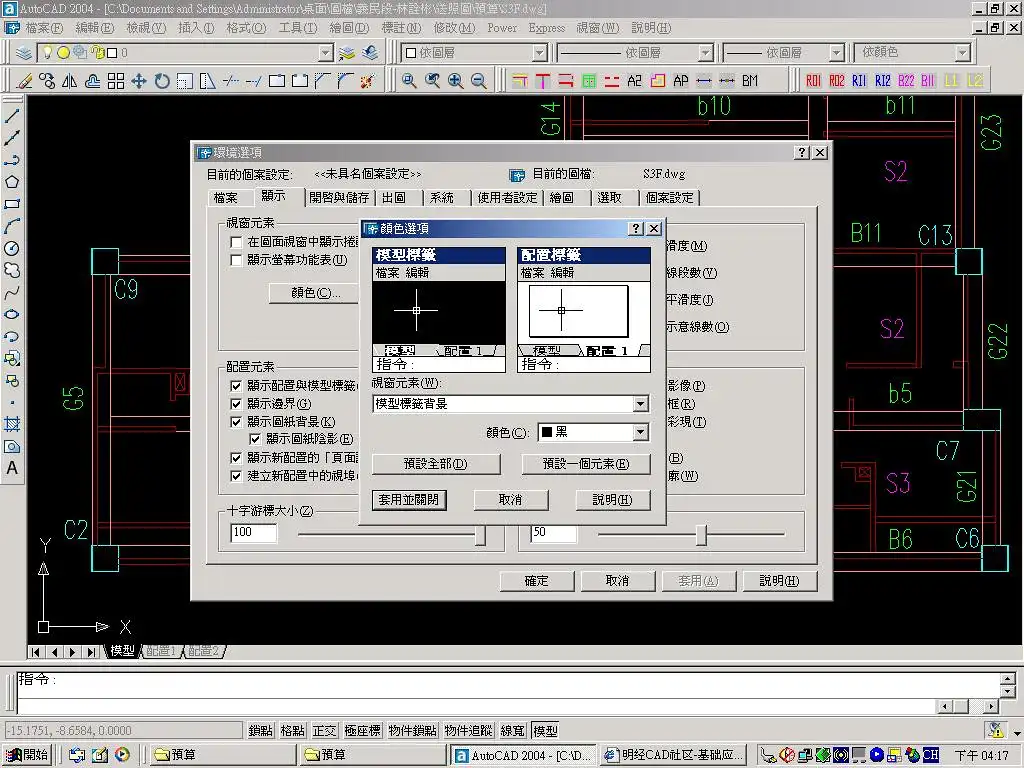Viewport: 1024px width, 768px height.
Task: Select the Ellipse drawing tool
Action: tap(12, 315)
